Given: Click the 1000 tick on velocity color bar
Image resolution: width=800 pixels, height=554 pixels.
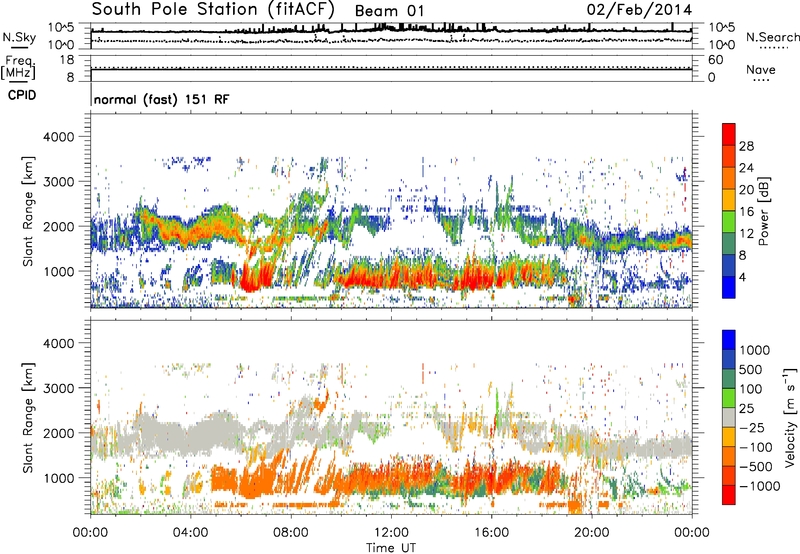Looking at the screenshot, I should [755, 350].
